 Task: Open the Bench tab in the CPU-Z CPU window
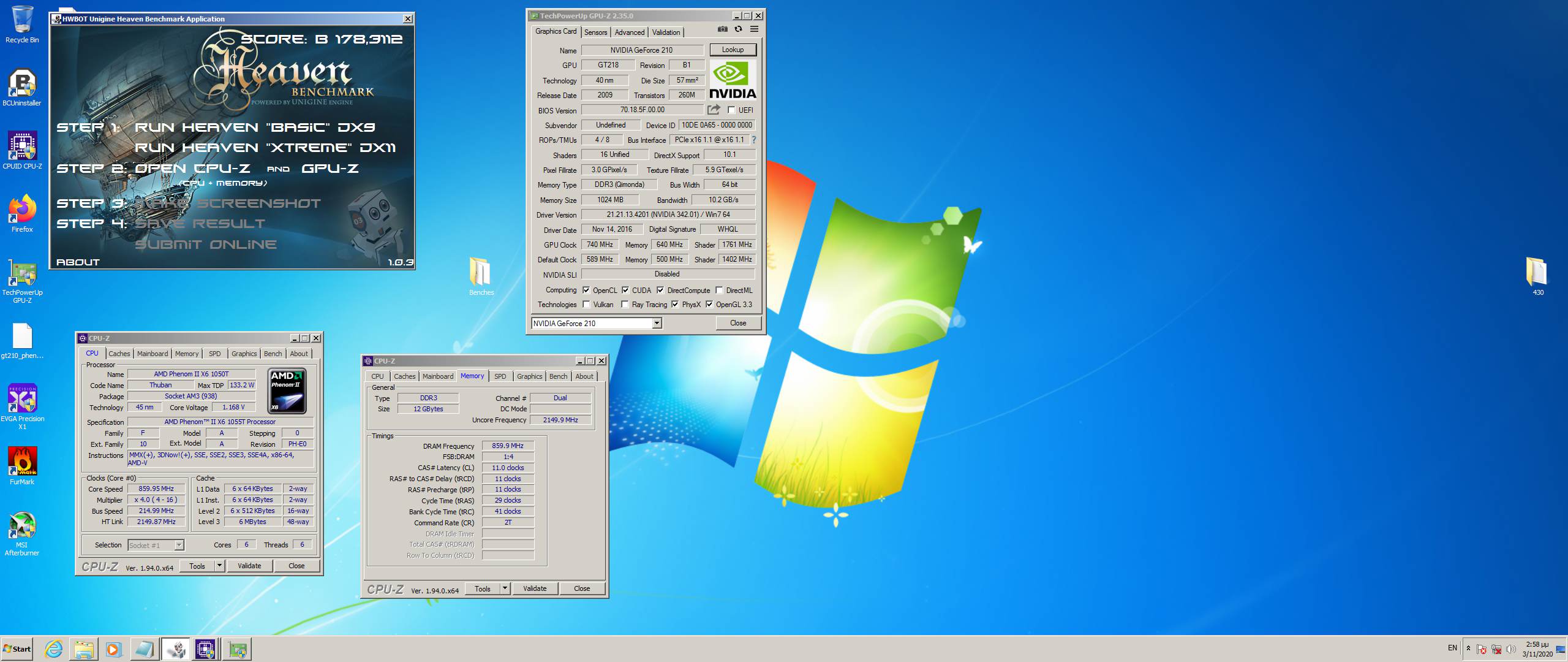(273, 354)
